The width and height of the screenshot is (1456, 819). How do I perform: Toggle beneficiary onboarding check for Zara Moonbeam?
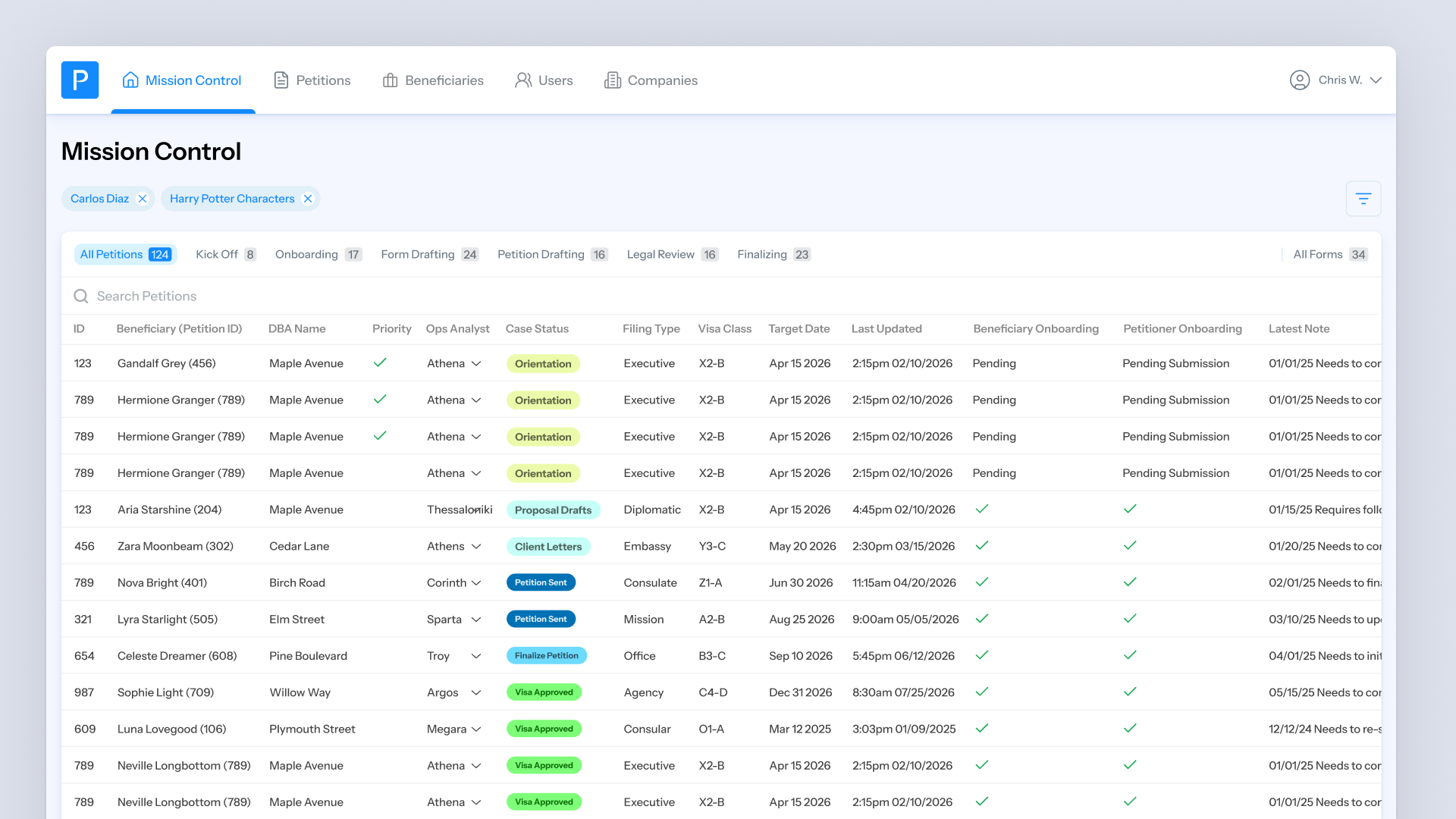click(x=981, y=545)
